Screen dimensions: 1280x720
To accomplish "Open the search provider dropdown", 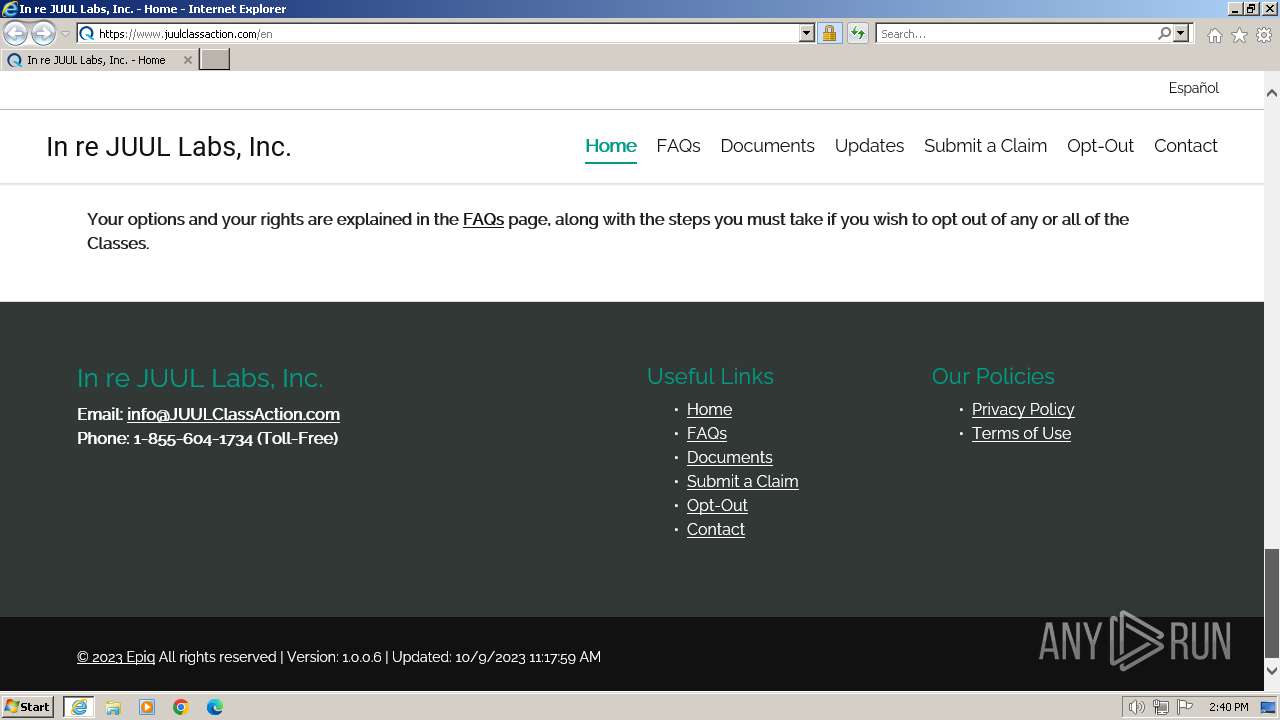I will 1181,34.
